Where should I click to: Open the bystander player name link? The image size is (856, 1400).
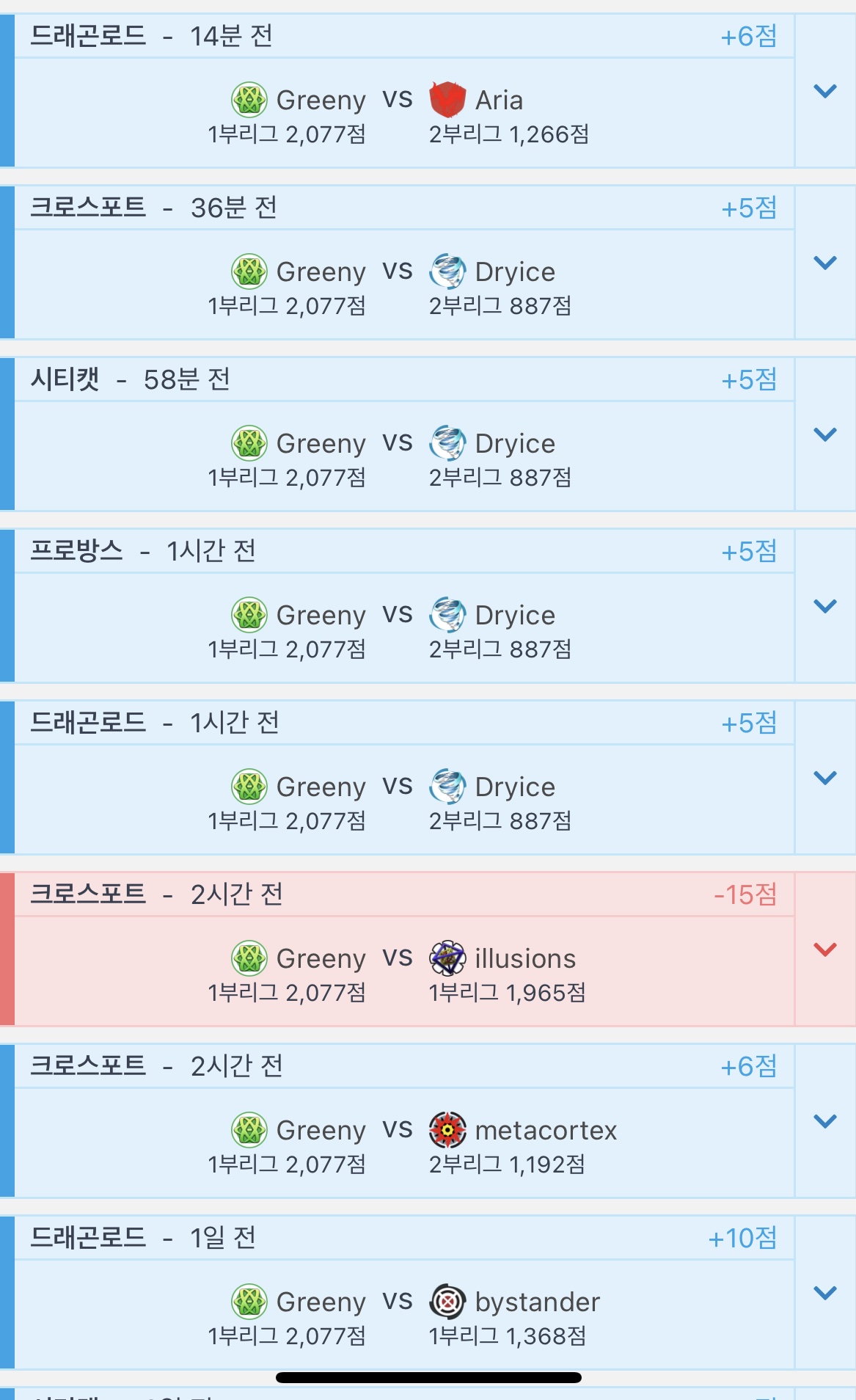pyautogui.click(x=537, y=1302)
